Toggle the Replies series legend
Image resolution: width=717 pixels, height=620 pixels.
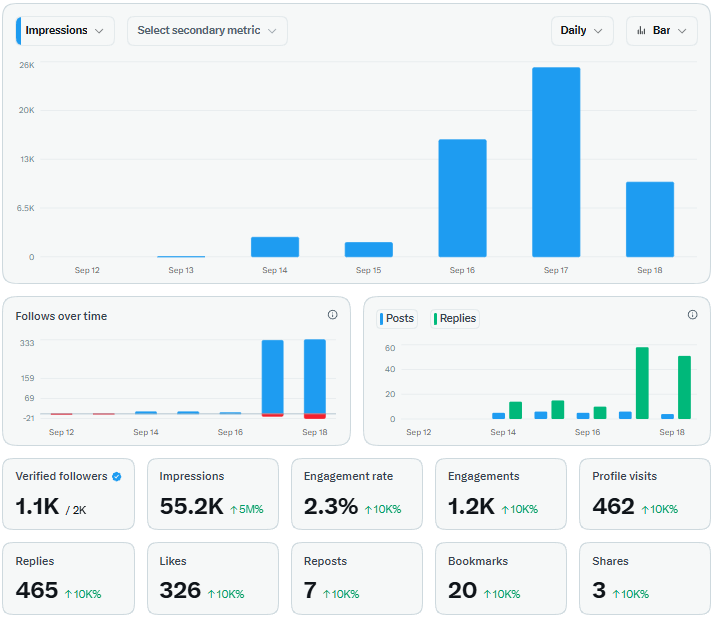point(455,318)
